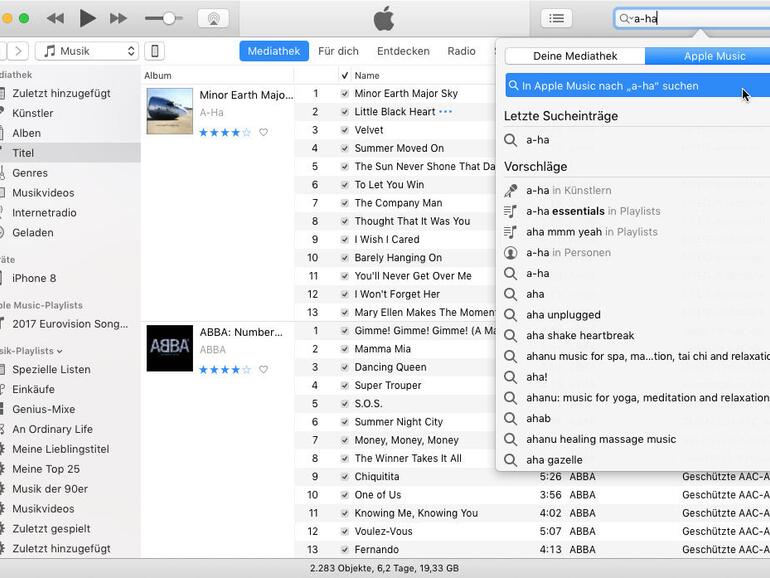770x578 pixels.
Task: Uncheck the Chiquitita checkbox
Action: tap(345, 476)
